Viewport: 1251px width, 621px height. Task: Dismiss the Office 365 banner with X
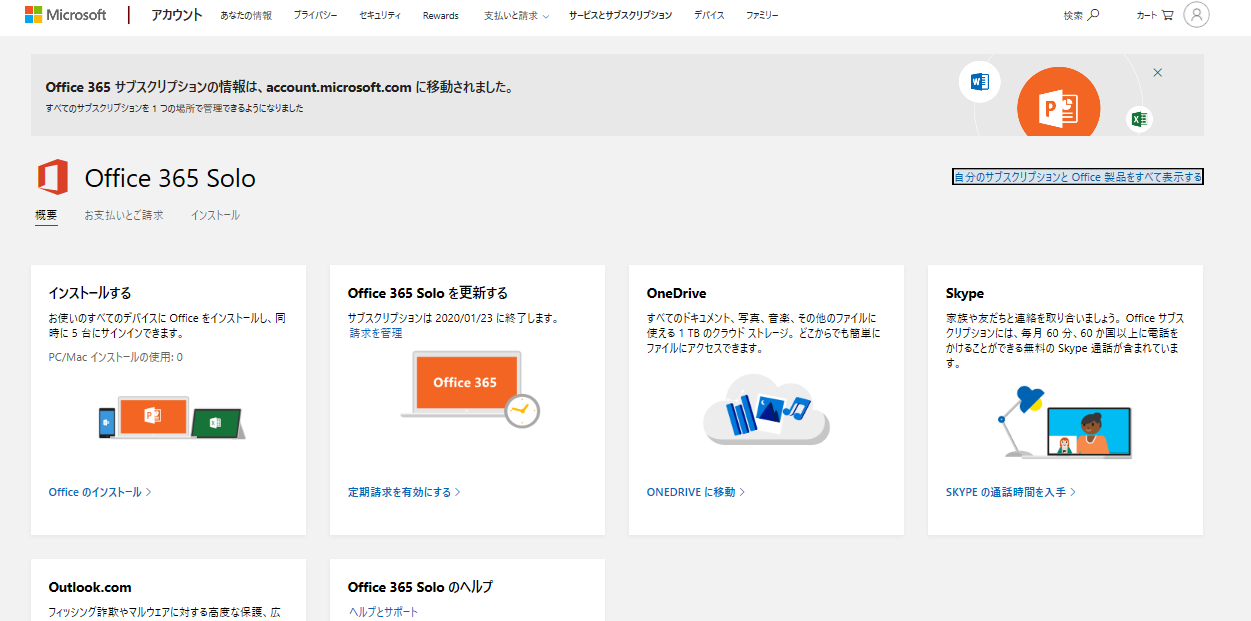point(1158,73)
